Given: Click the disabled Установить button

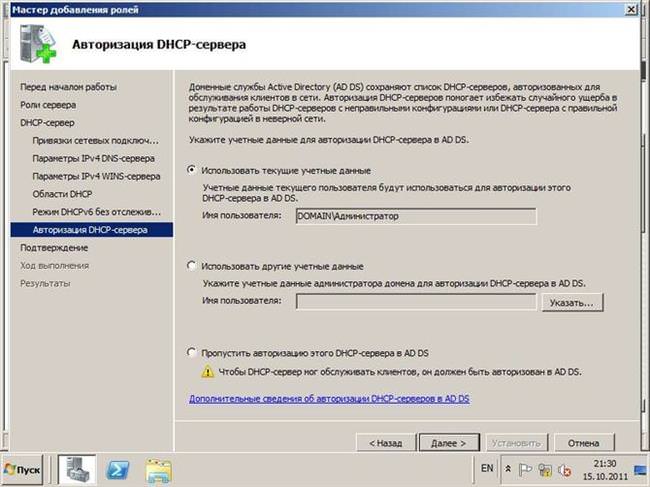Looking at the screenshot, I should click(x=517, y=443).
